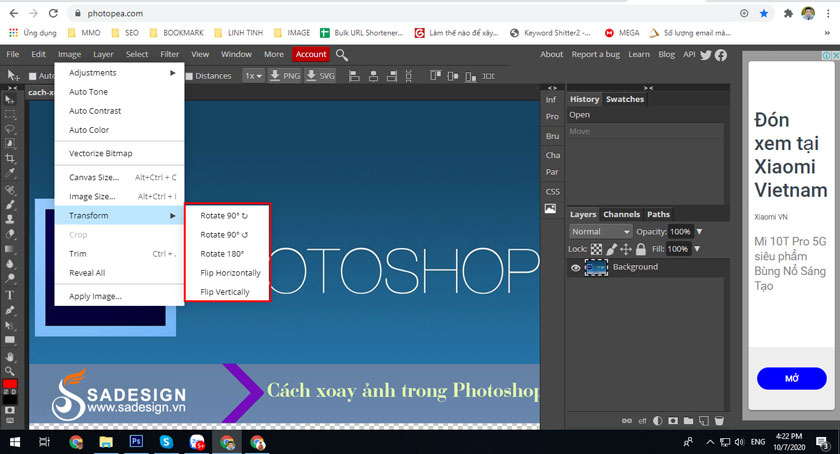Choose Flip Vertically
Image resolution: width=840 pixels, height=454 pixels.
point(227,292)
